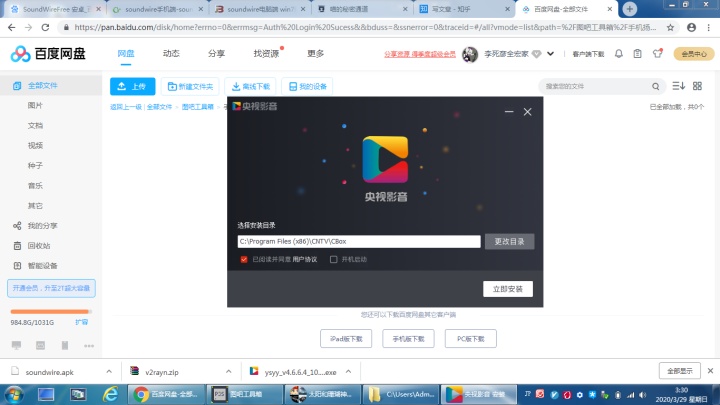This screenshot has width=720, height=405.
Task: Switch to the soundwire电脑端 browser tab
Action: [x=260, y=9]
